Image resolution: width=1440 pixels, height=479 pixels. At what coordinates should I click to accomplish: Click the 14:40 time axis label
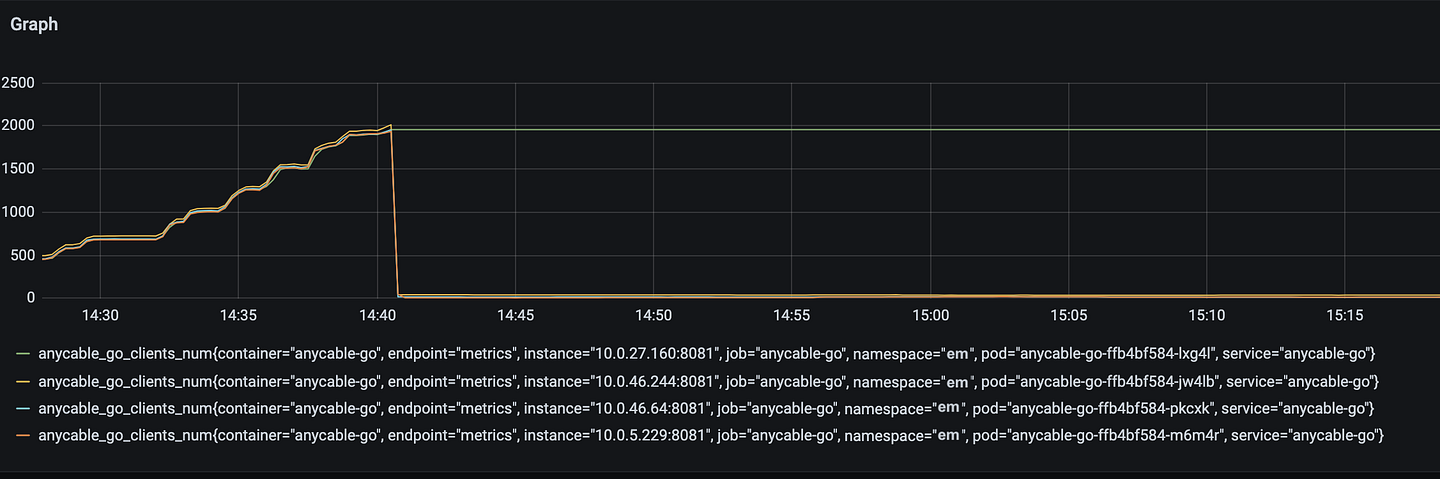click(x=377, y=315)
